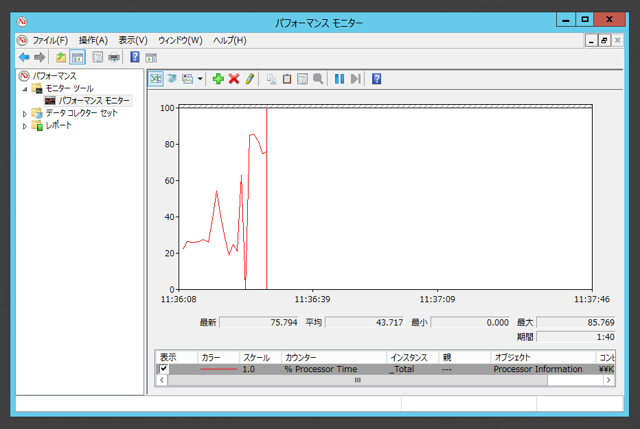This screenshot has height=429, width=640.
Task: Select レポート in the tree
Action: coord(58,125)
